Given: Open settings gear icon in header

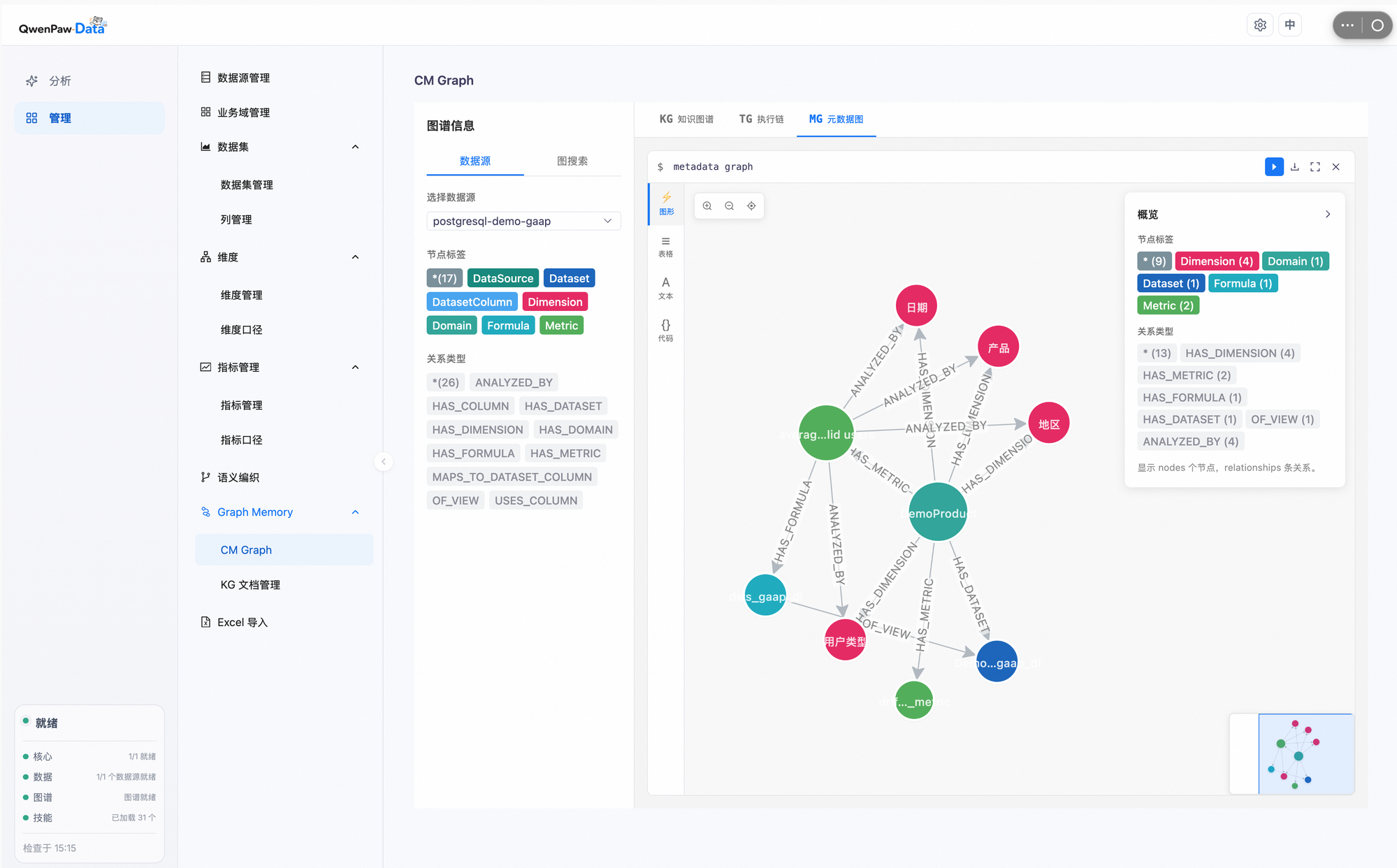Looking at the screenshot, I should tap(1260, 25).
